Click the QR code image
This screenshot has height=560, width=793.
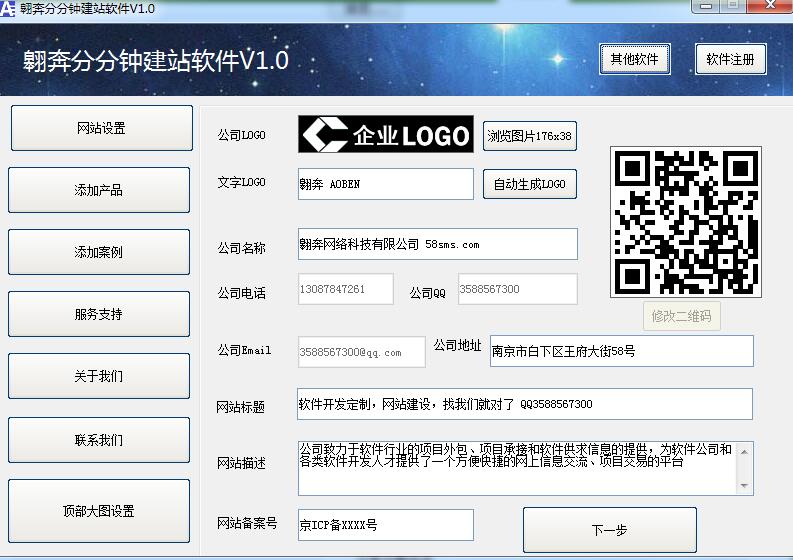coord(686,222)
